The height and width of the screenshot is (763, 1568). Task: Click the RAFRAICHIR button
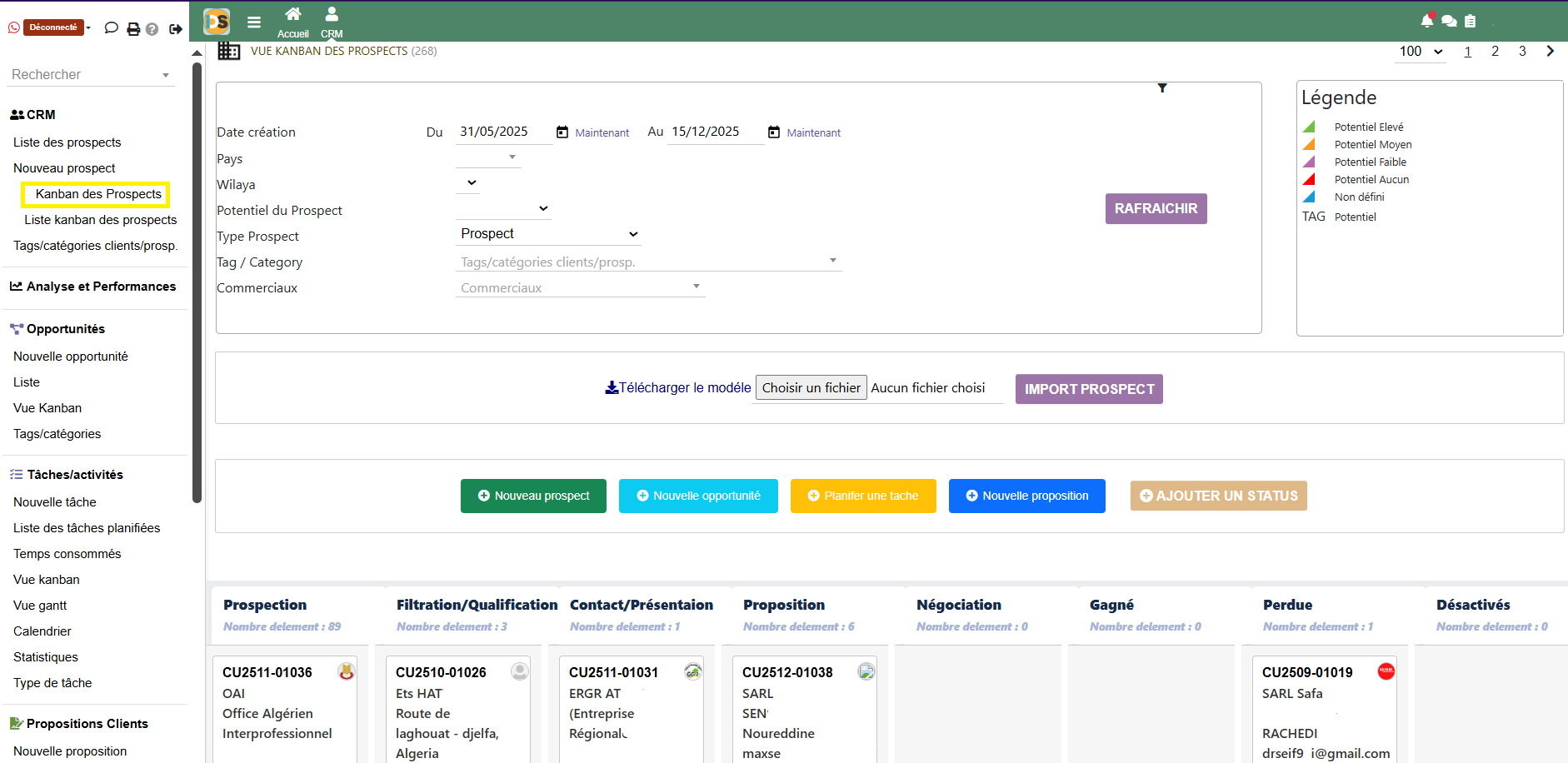point(1156,208)
